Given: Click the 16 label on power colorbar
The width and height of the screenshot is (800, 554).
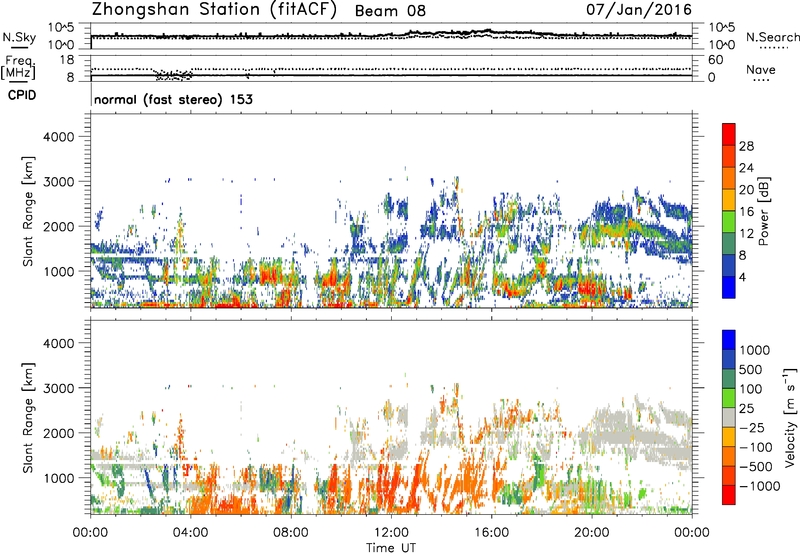Looking at the screenshot, I should pos(746,212).
